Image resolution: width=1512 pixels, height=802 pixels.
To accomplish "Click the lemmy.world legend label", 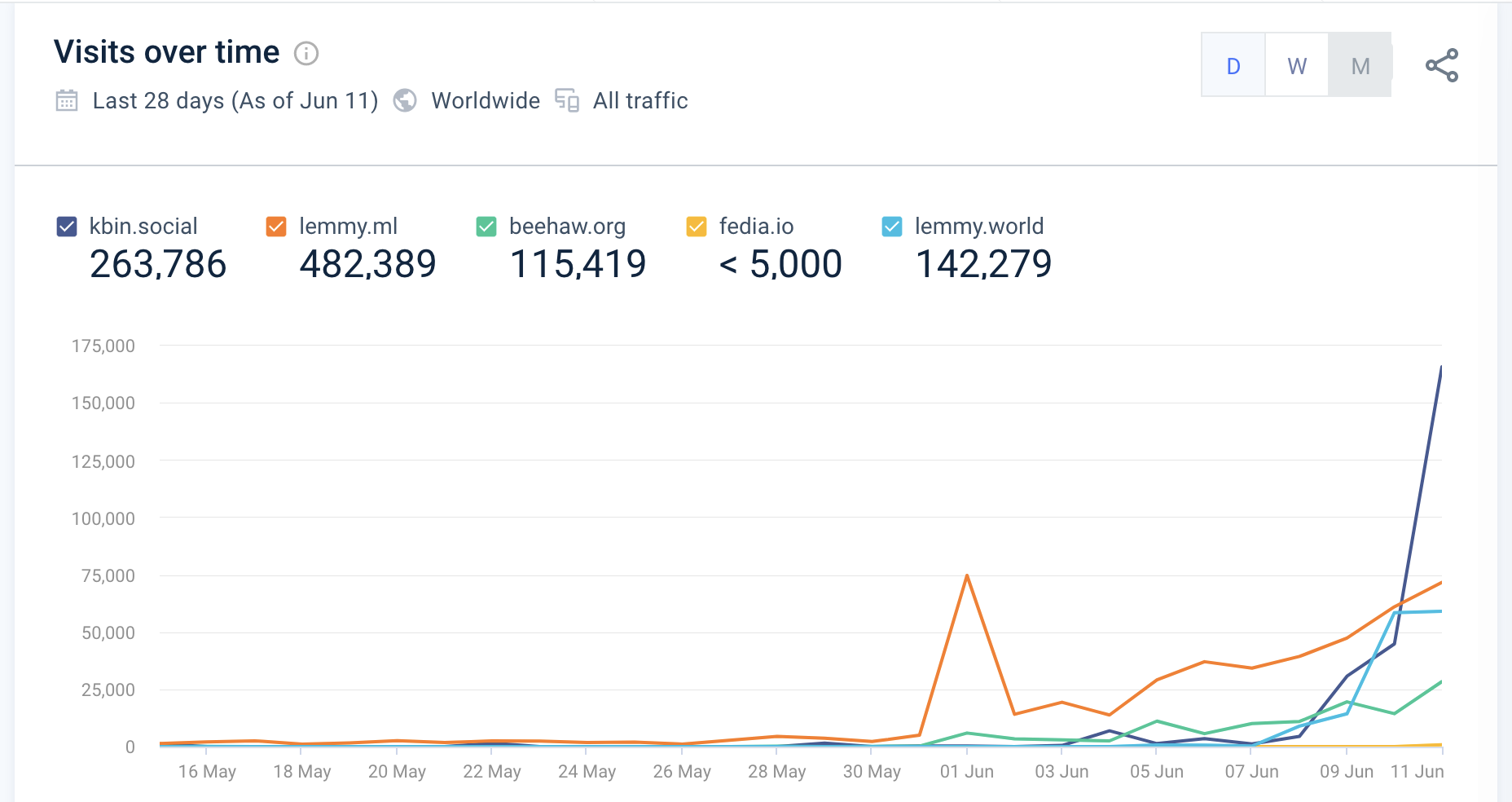I will 979,227.
